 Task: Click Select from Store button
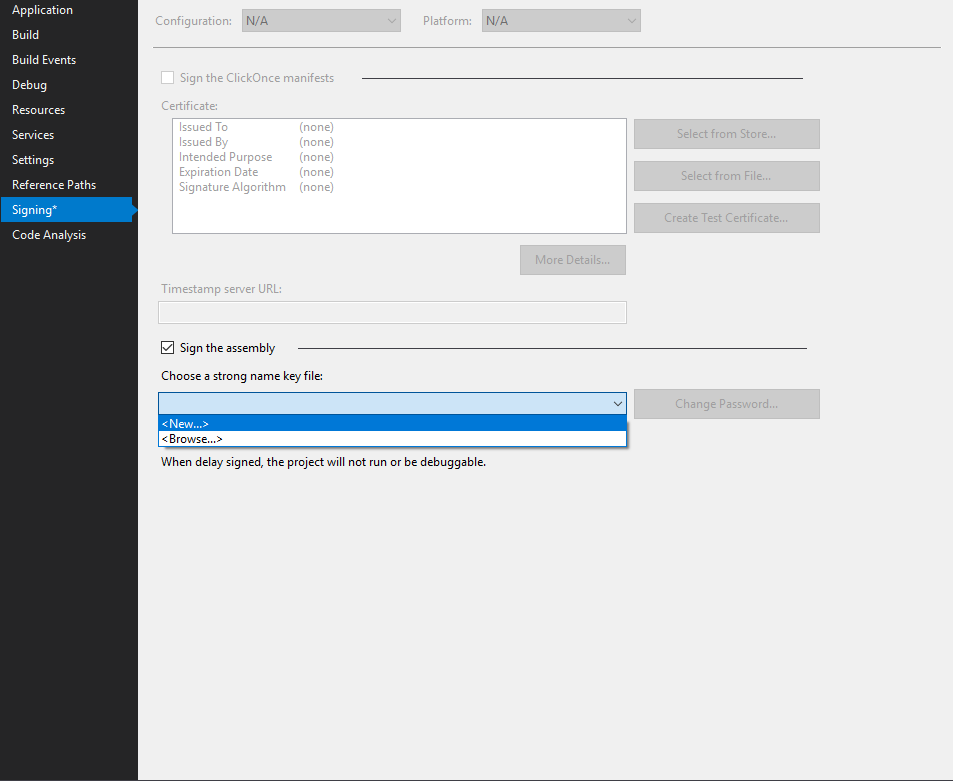(726, 133)
